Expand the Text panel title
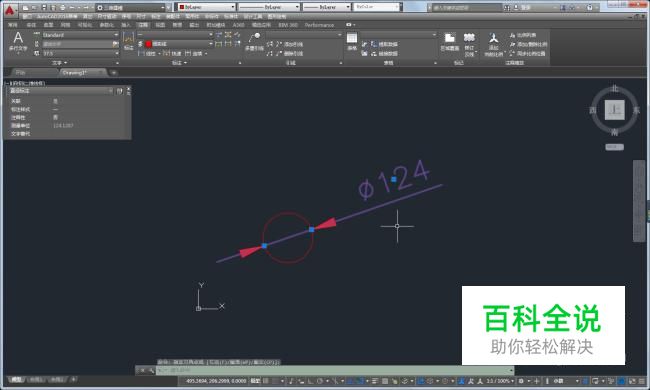 coord(60,63)
